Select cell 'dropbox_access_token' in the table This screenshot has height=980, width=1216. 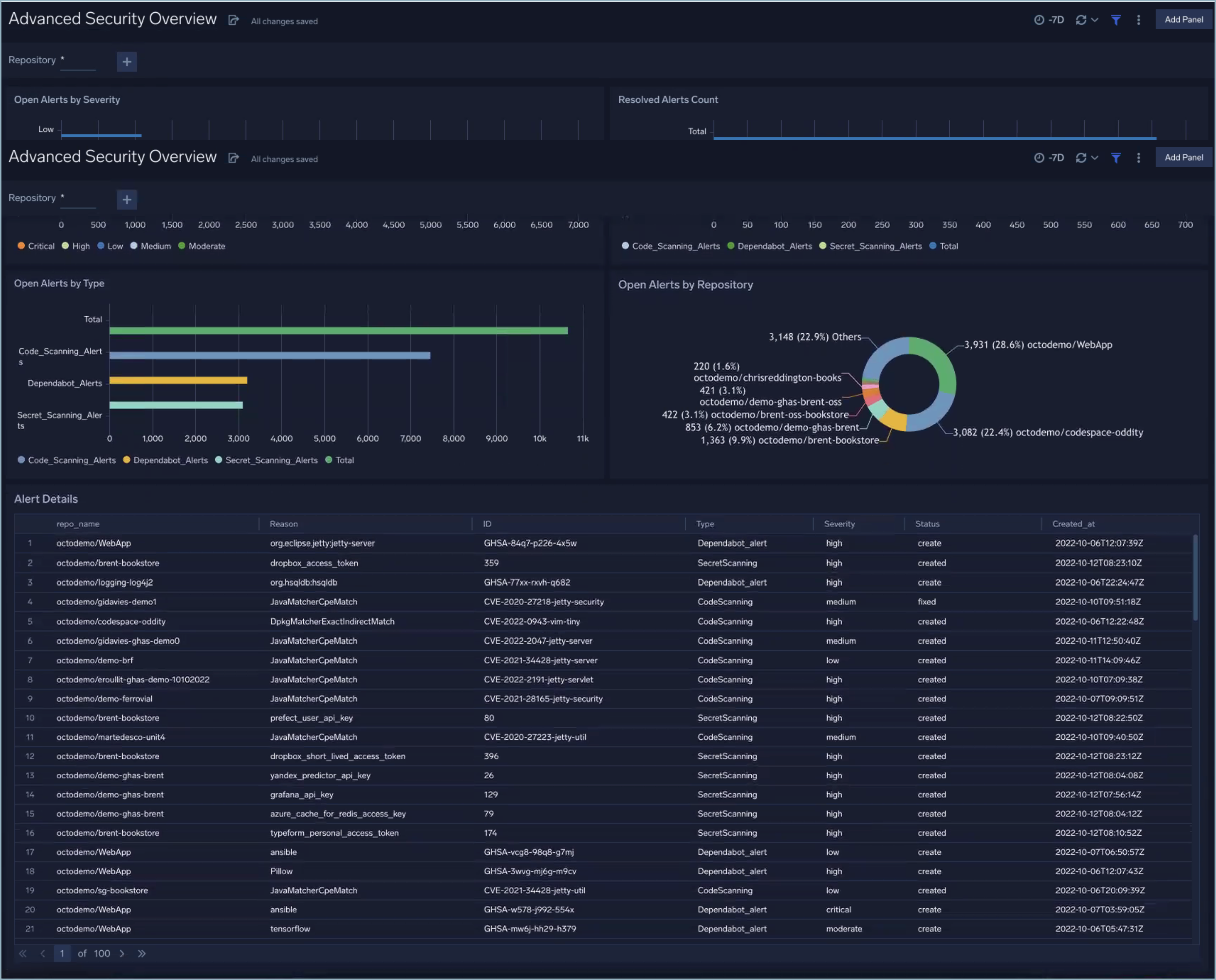[314, 563]
